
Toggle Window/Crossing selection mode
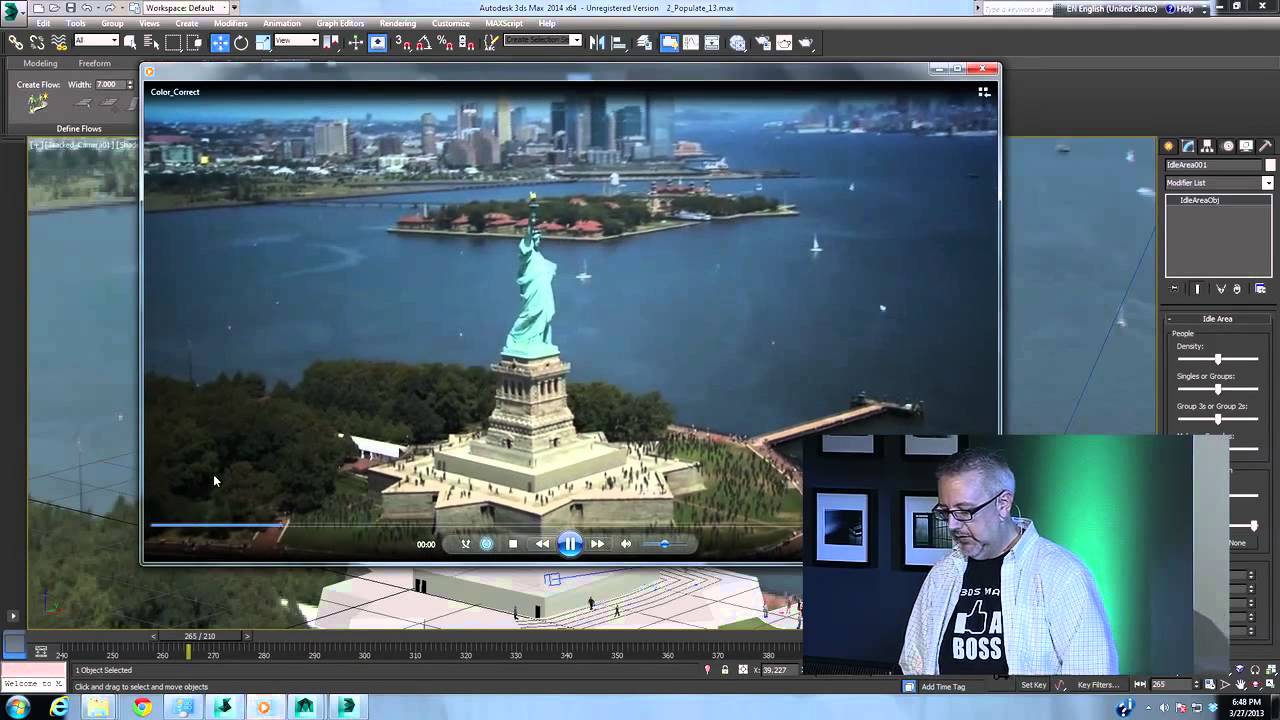195,42
